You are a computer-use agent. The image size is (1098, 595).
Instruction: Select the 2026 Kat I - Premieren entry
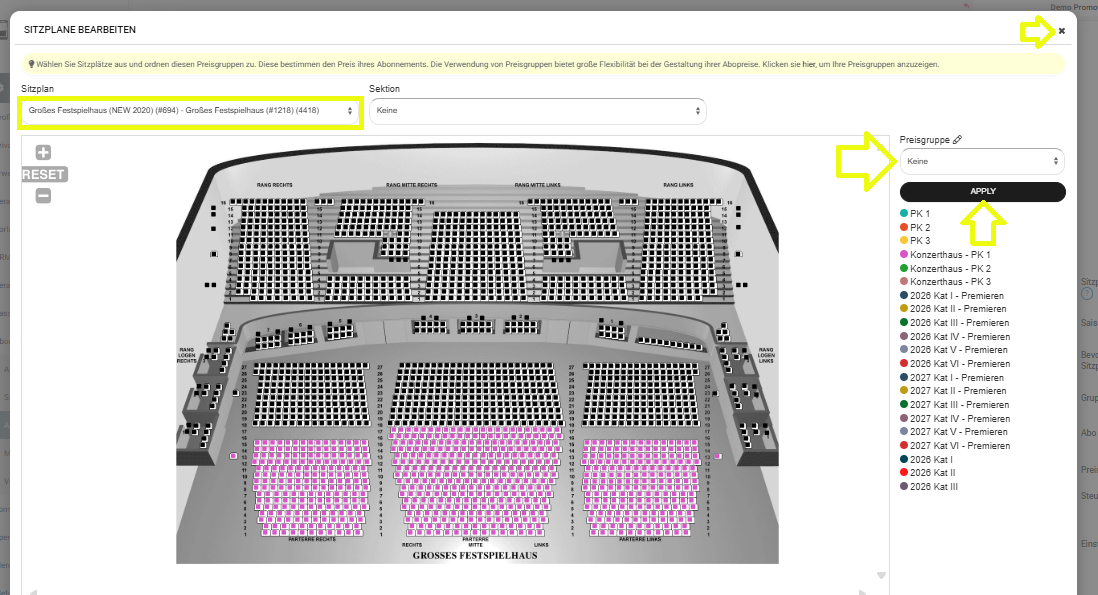coord(956,296)
